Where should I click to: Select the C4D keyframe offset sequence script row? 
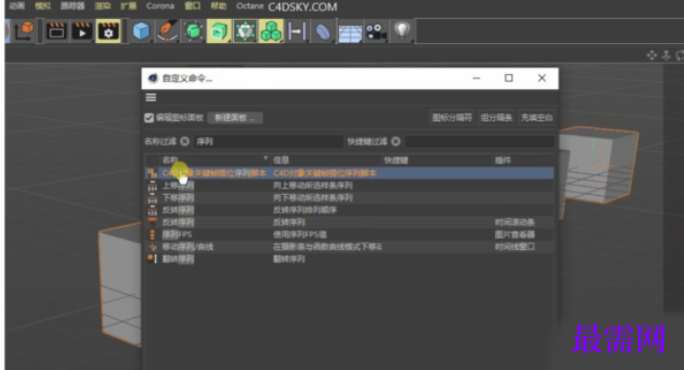(x=349, y=173)
